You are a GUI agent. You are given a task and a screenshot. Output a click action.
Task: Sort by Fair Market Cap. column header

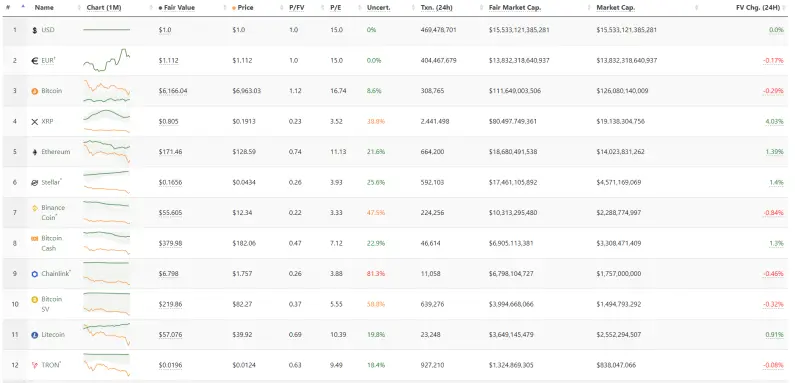tap(515, 8)
